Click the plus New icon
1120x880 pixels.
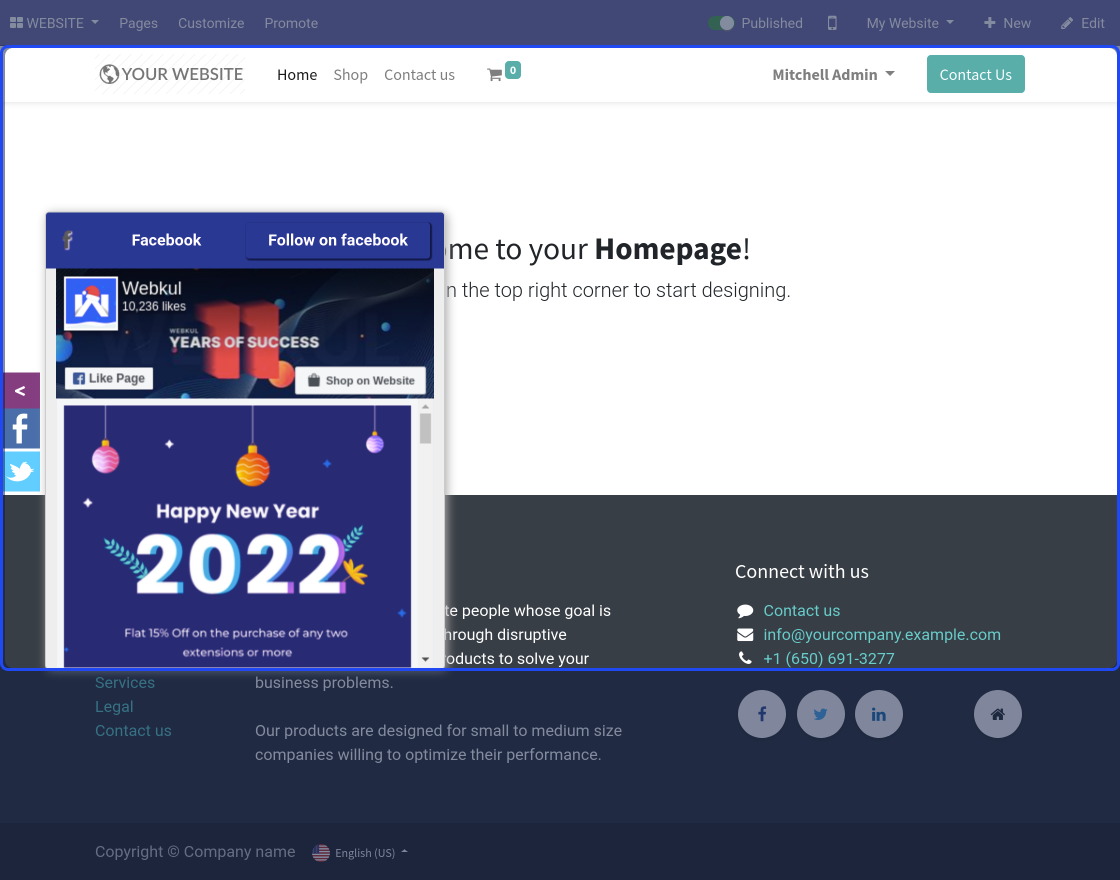[989, 23]
